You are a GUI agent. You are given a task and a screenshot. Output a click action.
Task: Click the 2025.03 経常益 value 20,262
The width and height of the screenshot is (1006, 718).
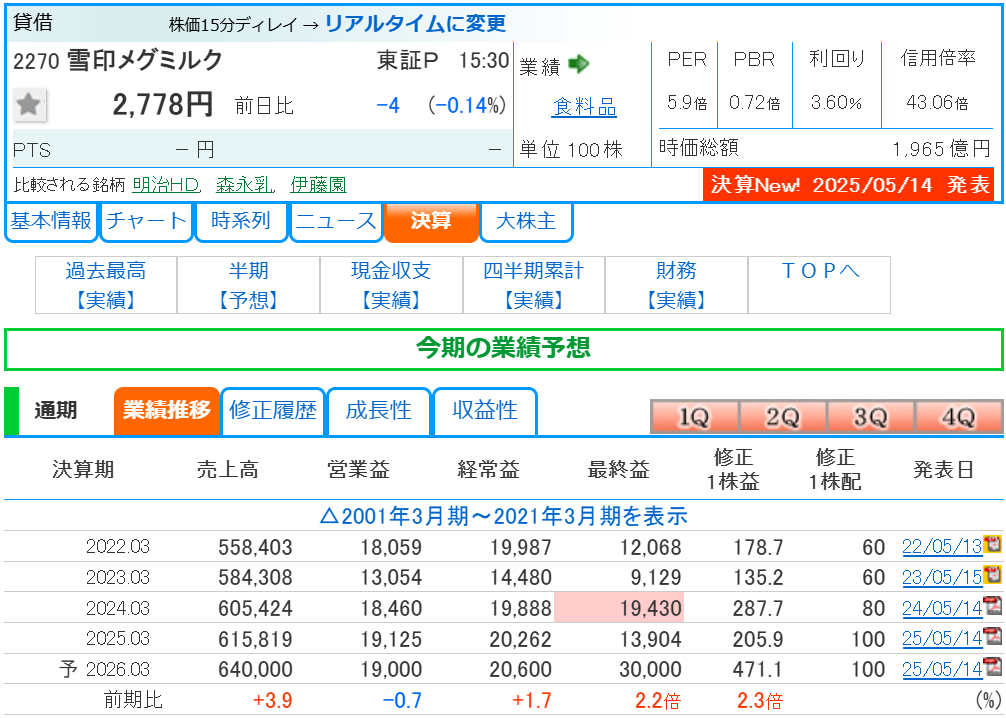tap(521, 640)
